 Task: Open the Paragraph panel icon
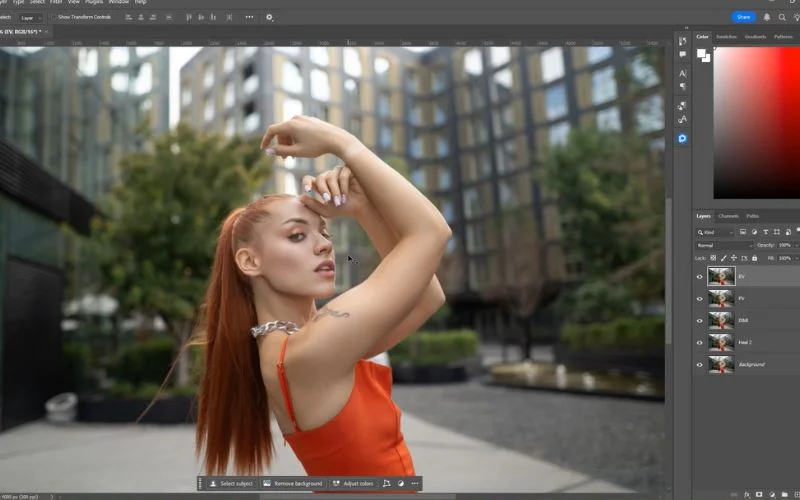coord(683,87)
